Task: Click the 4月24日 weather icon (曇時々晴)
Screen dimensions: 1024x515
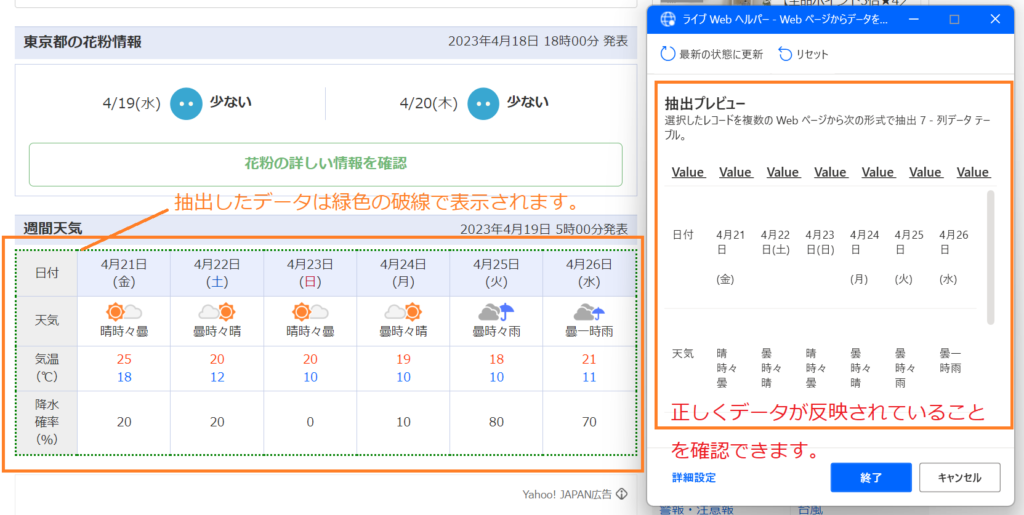Action: [x=402, y=312]
